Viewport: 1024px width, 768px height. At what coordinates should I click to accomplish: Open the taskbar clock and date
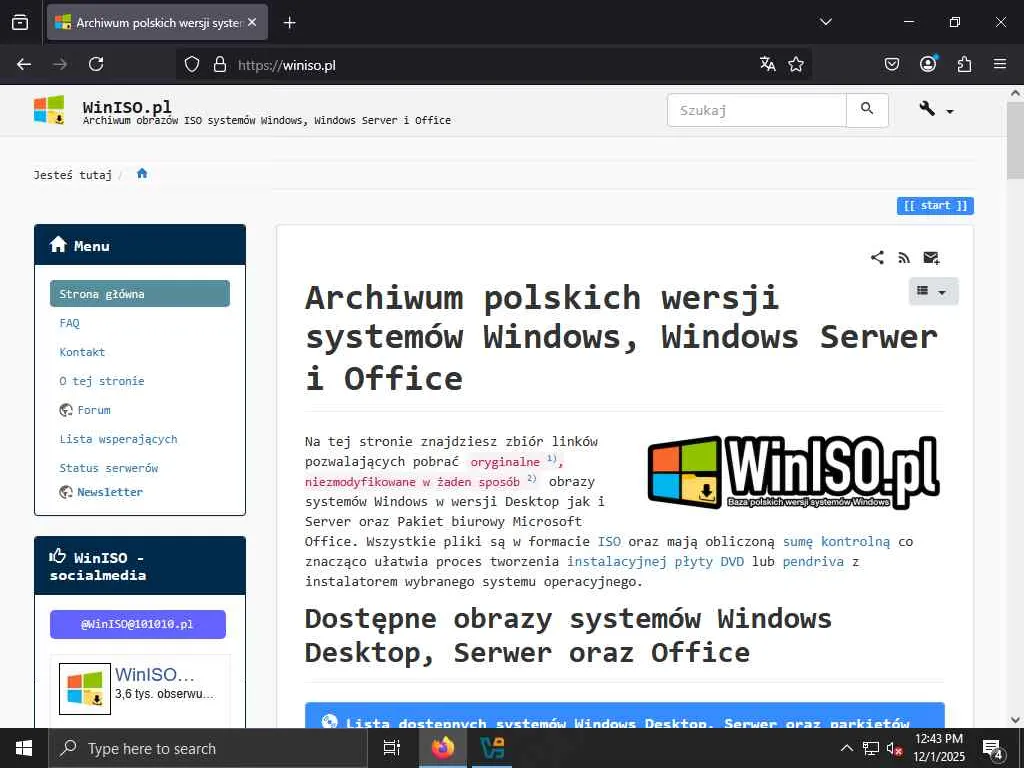coord(939,748)
